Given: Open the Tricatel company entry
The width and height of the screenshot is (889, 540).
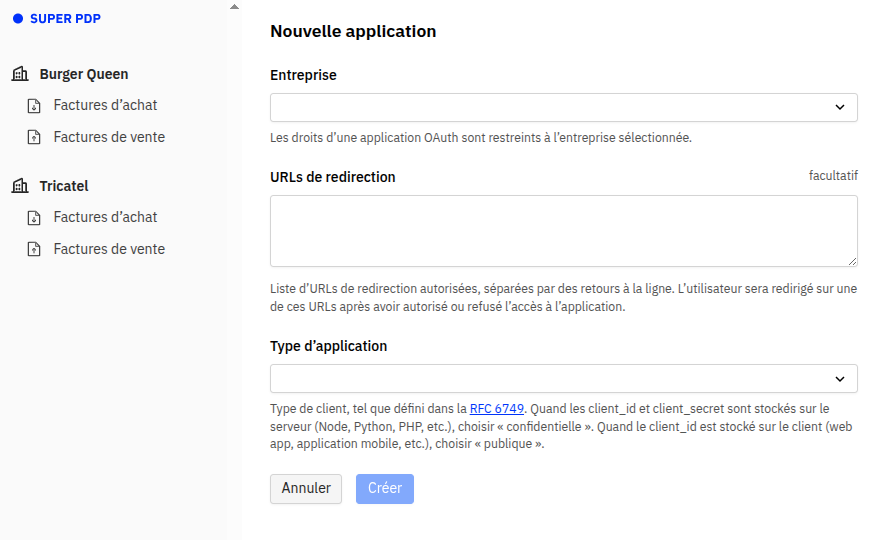Looking at the screenshot, I should [x=64, y=186].
